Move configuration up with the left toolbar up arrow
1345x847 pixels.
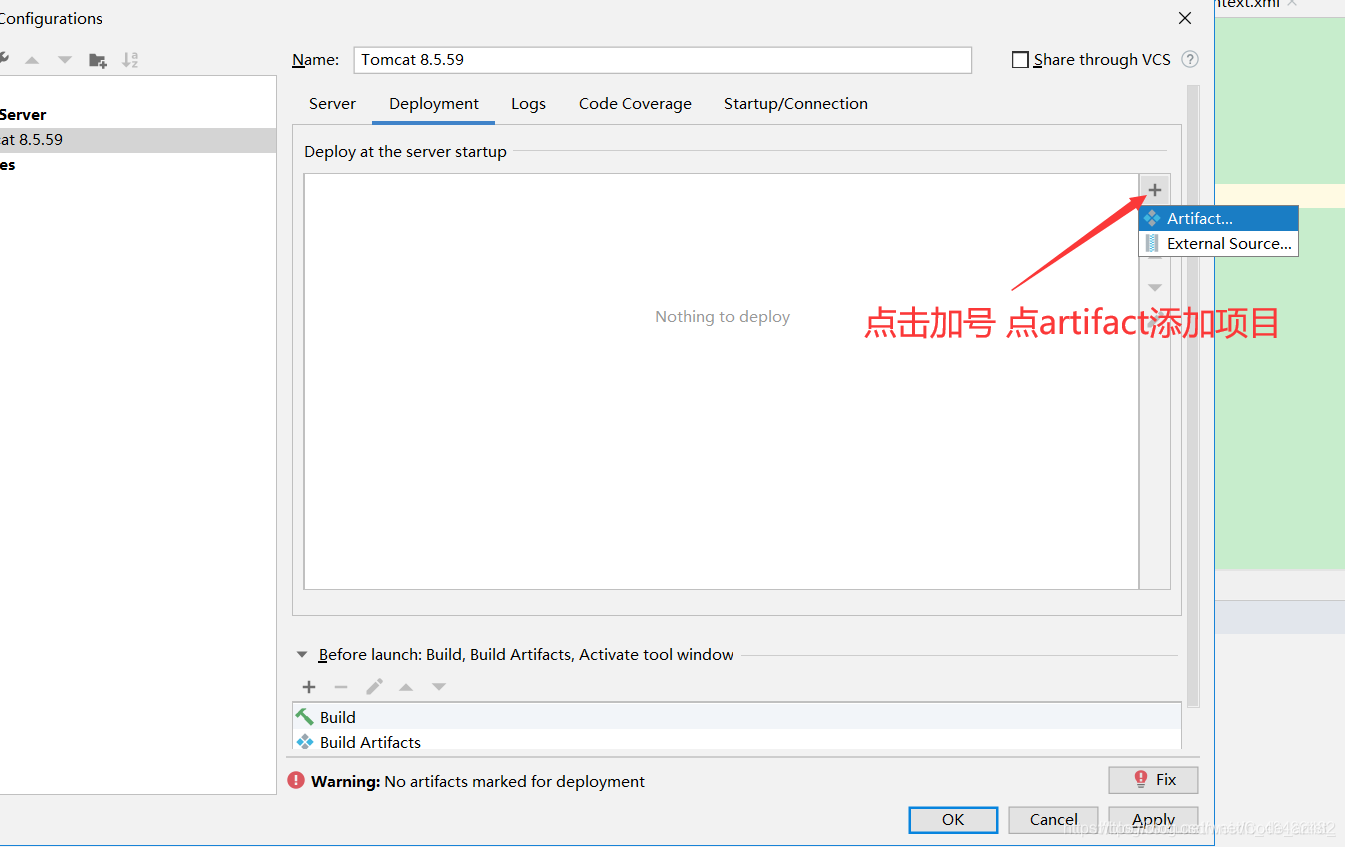tap(32, 60)
